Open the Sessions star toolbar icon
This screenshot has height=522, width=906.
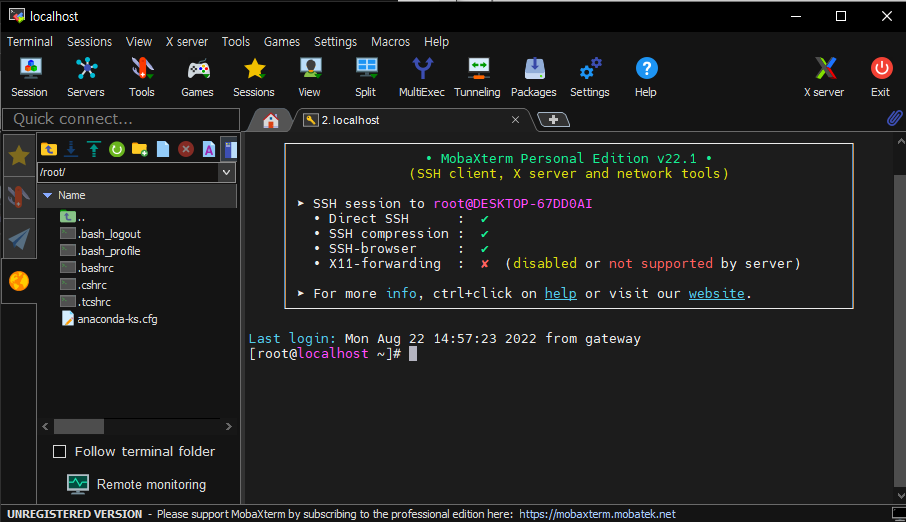254,77
